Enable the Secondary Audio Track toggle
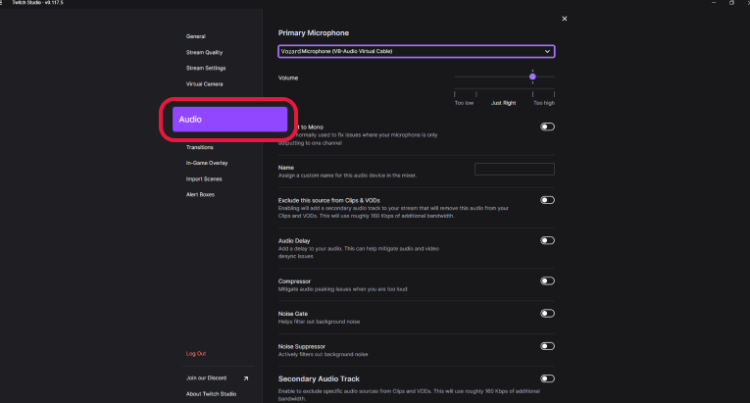This screenshot has height=403, width=750. click(x=547, y=378)
